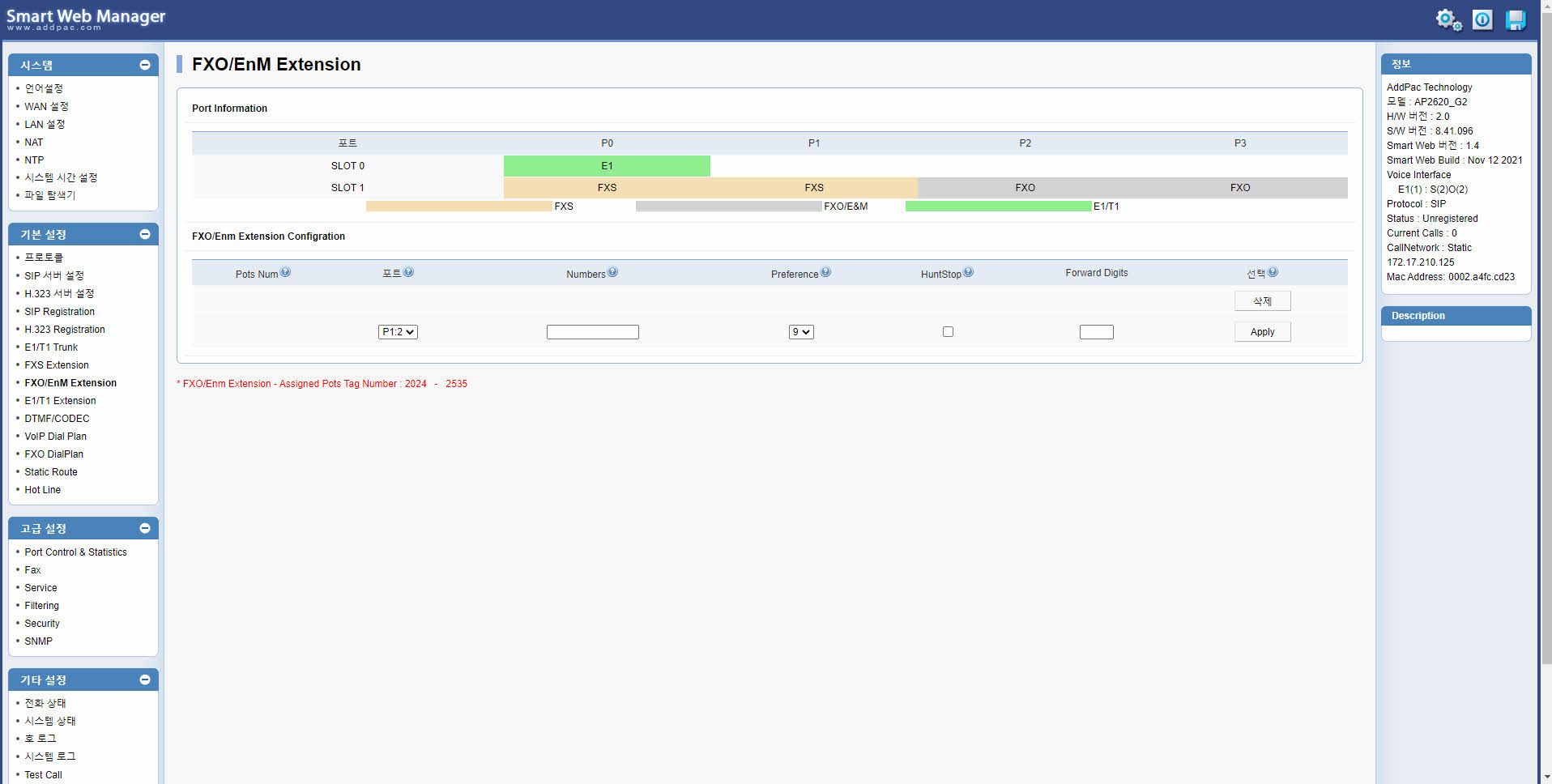The image size is (1552, 784).
Task: Click the save floppy disk icon
Action: 1515,19
